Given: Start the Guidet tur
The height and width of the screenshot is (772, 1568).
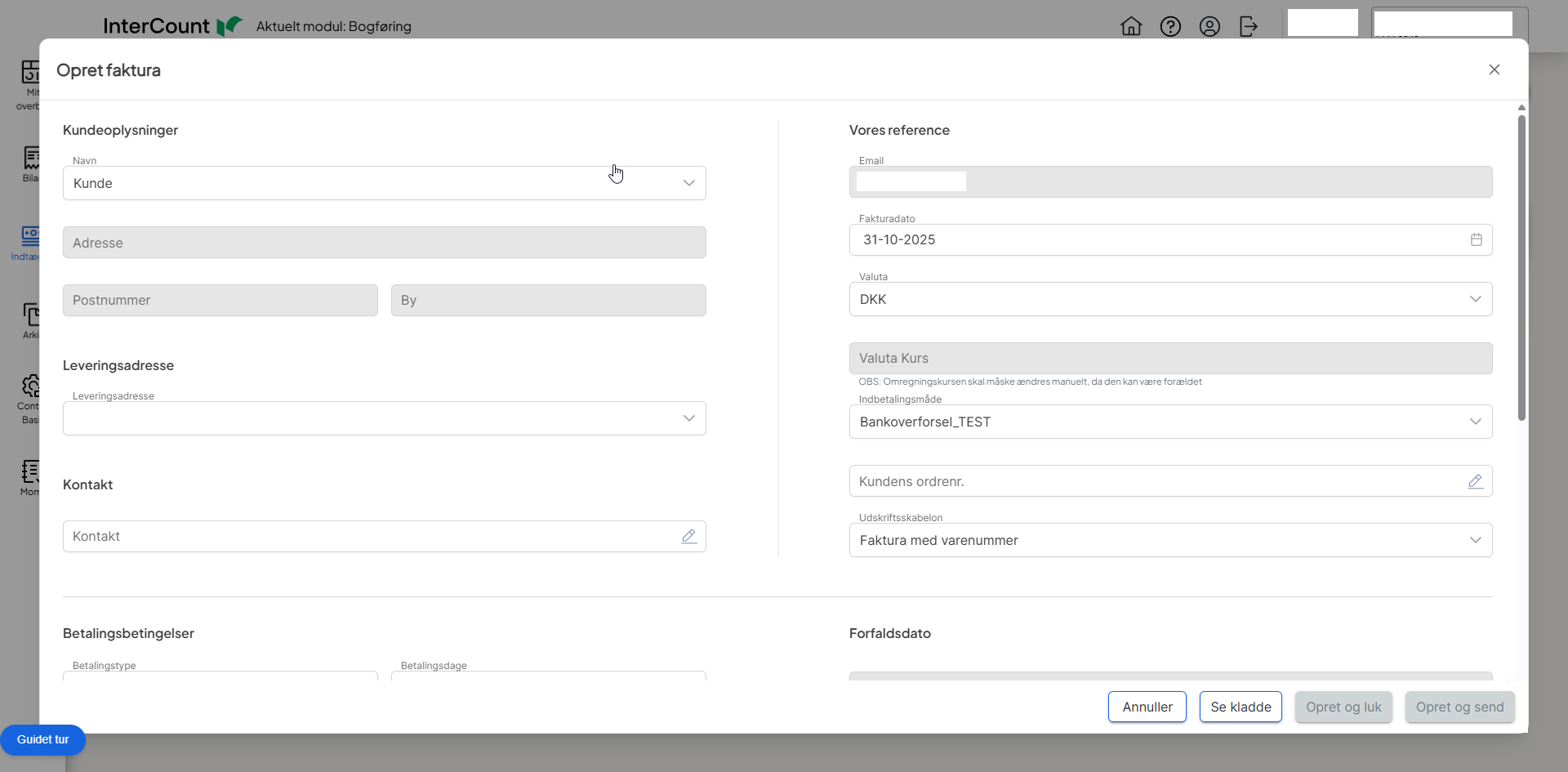Looking at the screenshot, I should (43, 739).
